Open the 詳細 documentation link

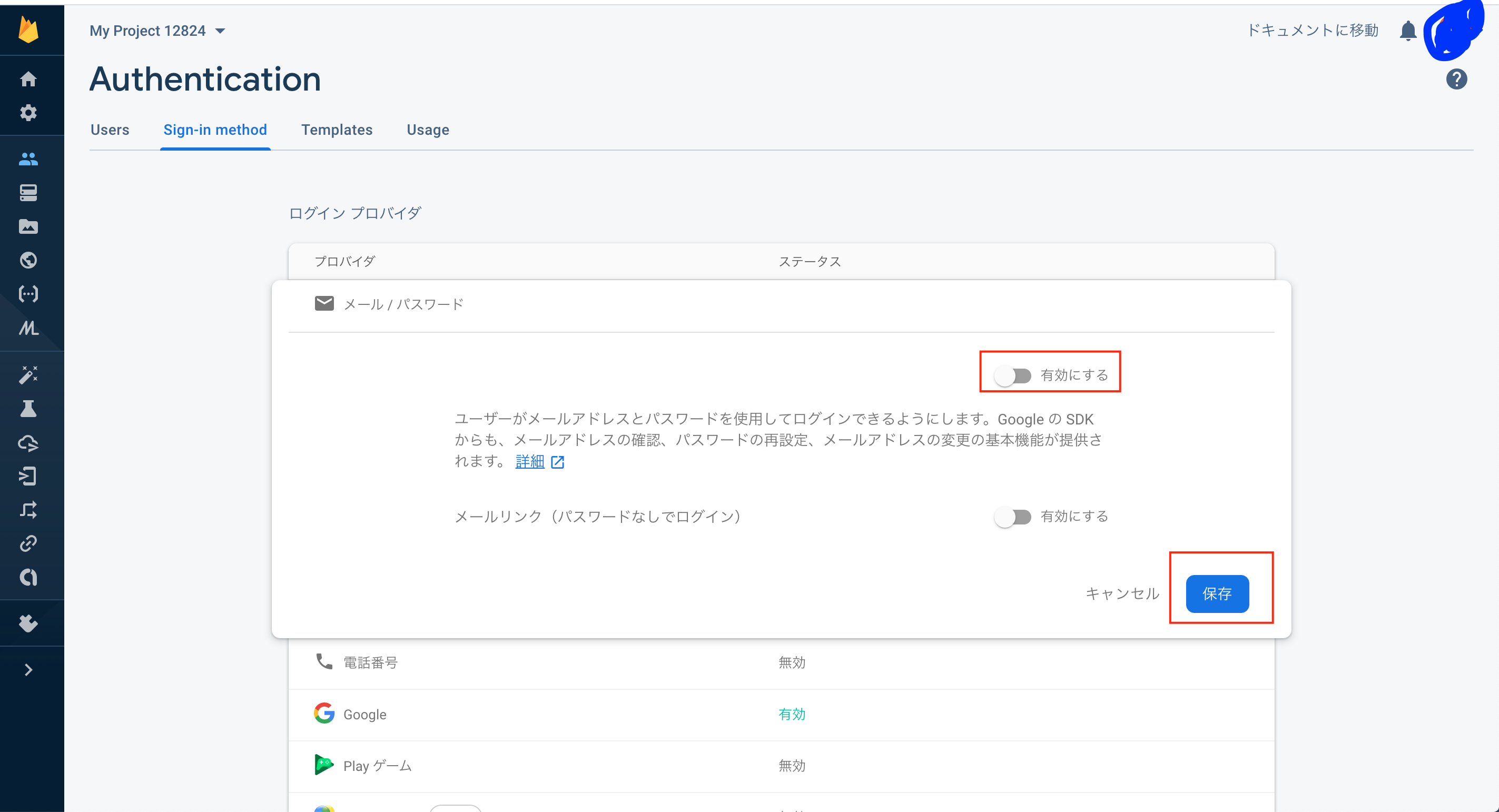click(529, 461)
